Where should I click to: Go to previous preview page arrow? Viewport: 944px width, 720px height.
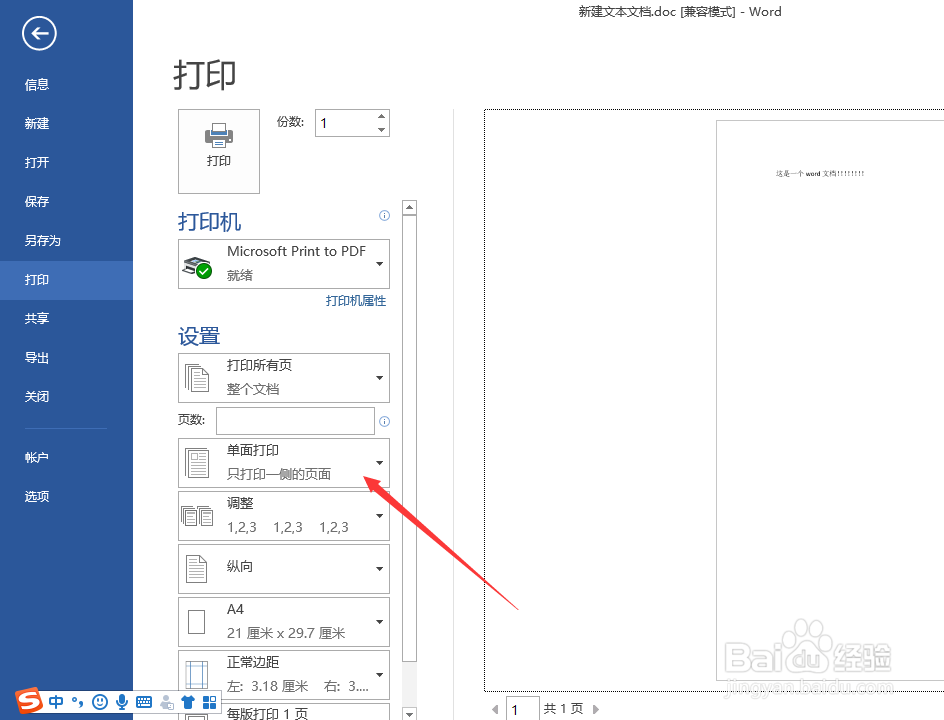click(x=495, y=709)
